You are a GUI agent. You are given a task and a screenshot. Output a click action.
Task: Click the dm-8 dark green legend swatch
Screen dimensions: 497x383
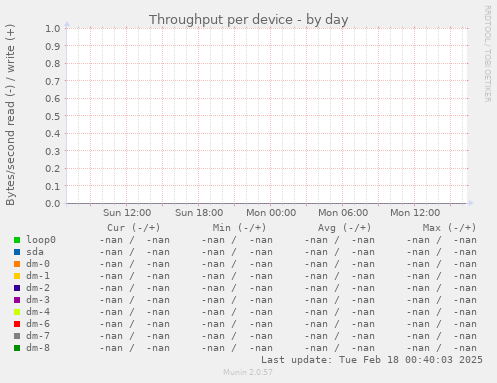[x=17, y=348]
